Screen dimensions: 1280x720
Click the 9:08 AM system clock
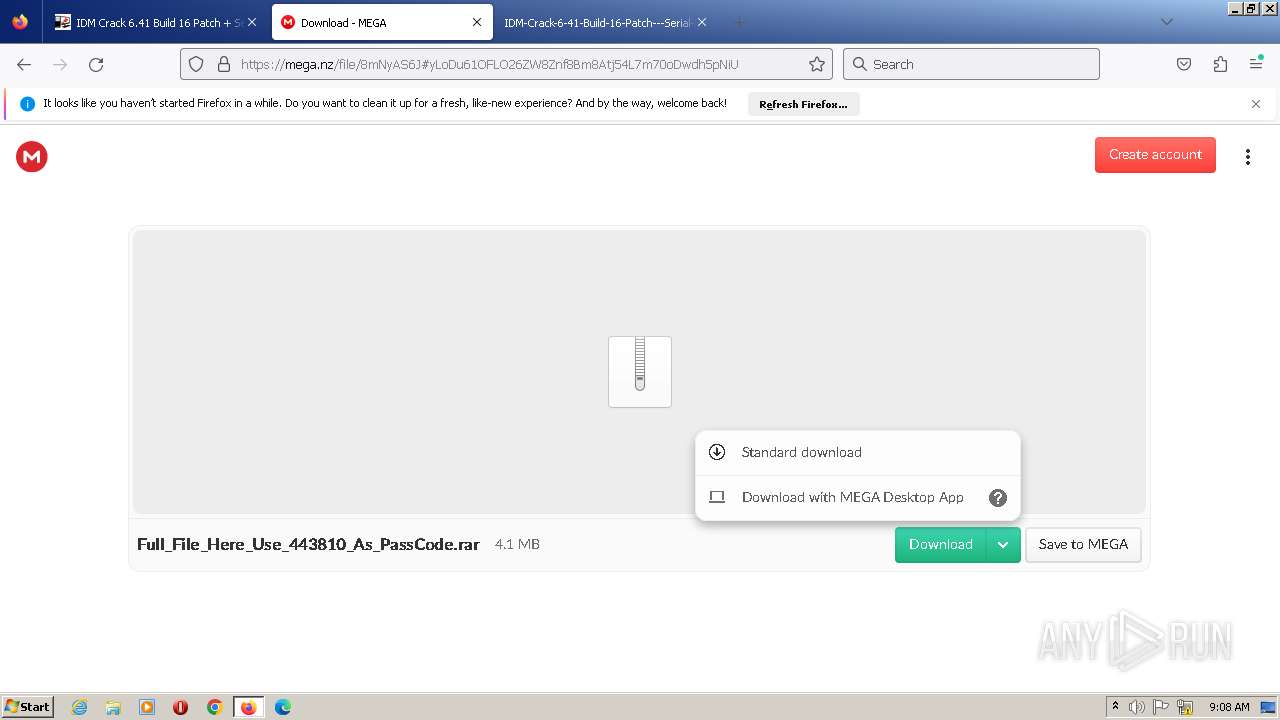point(1229,707)
